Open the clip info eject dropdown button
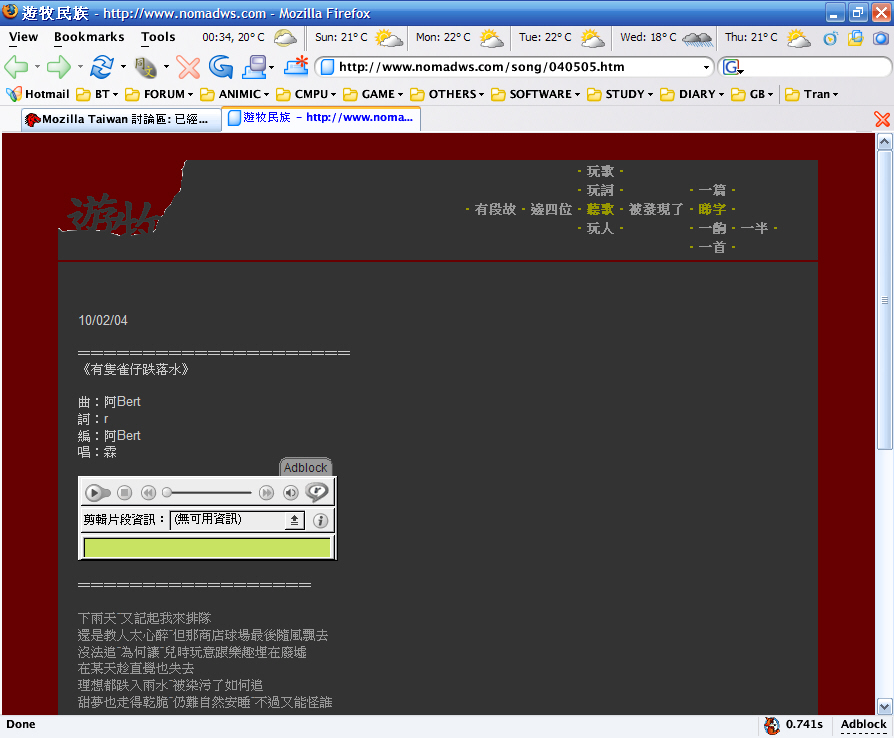 pyautogui.click(x=294, y=520)
